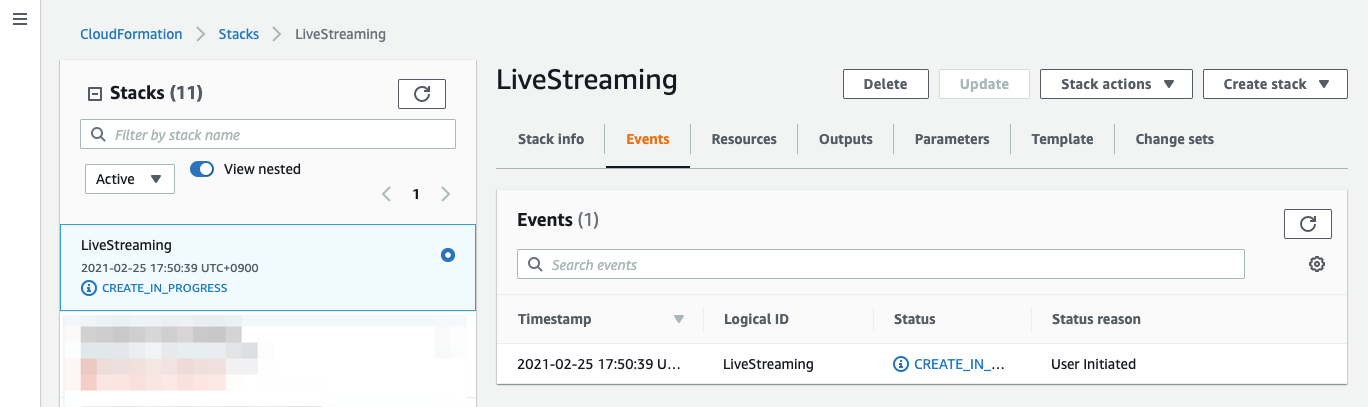This screenshot has height=407, width=1368.
Task: Click the event timestamp 2021-02-25 17:50:39
Action: click(x=599, y=364)
